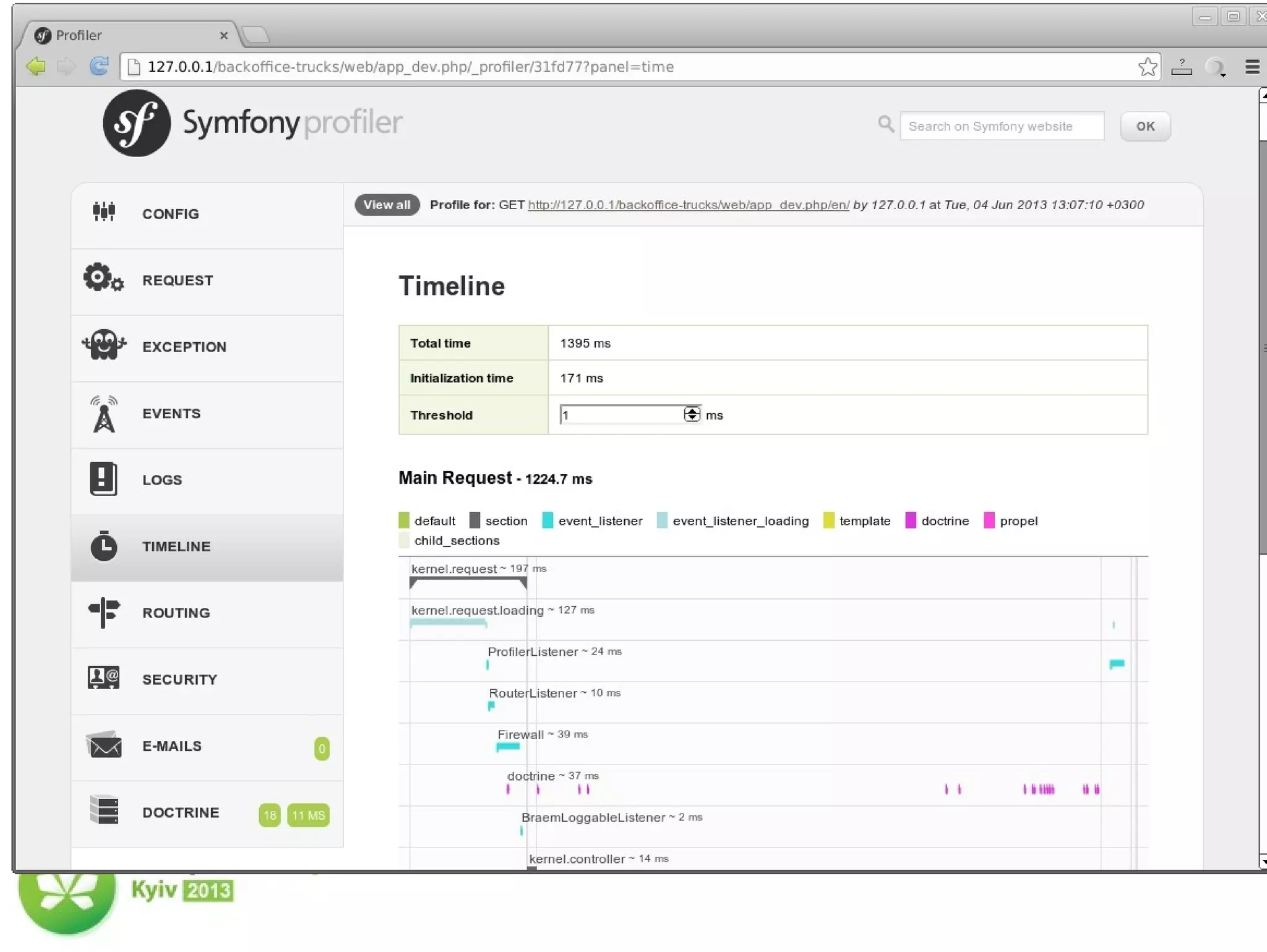Open a new browser tab
The image size is (1267, 952).
256,35
